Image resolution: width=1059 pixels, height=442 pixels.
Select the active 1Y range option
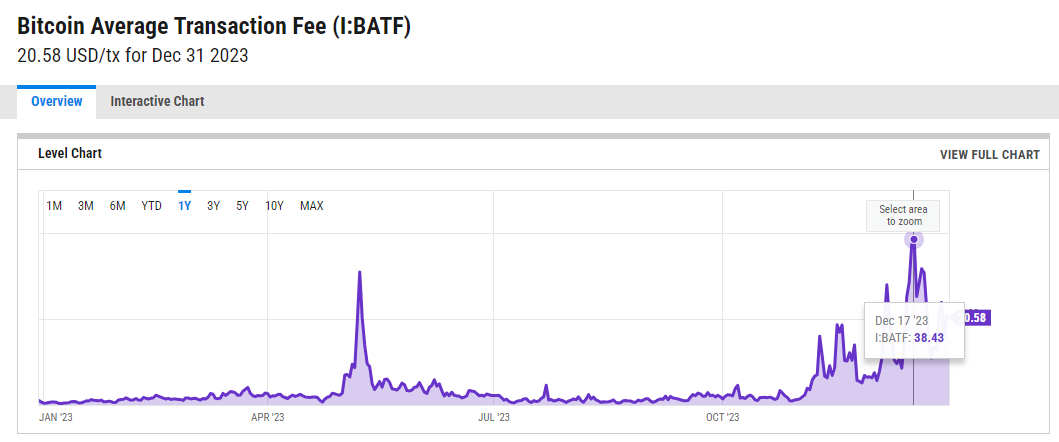click(x=184, y=206)
